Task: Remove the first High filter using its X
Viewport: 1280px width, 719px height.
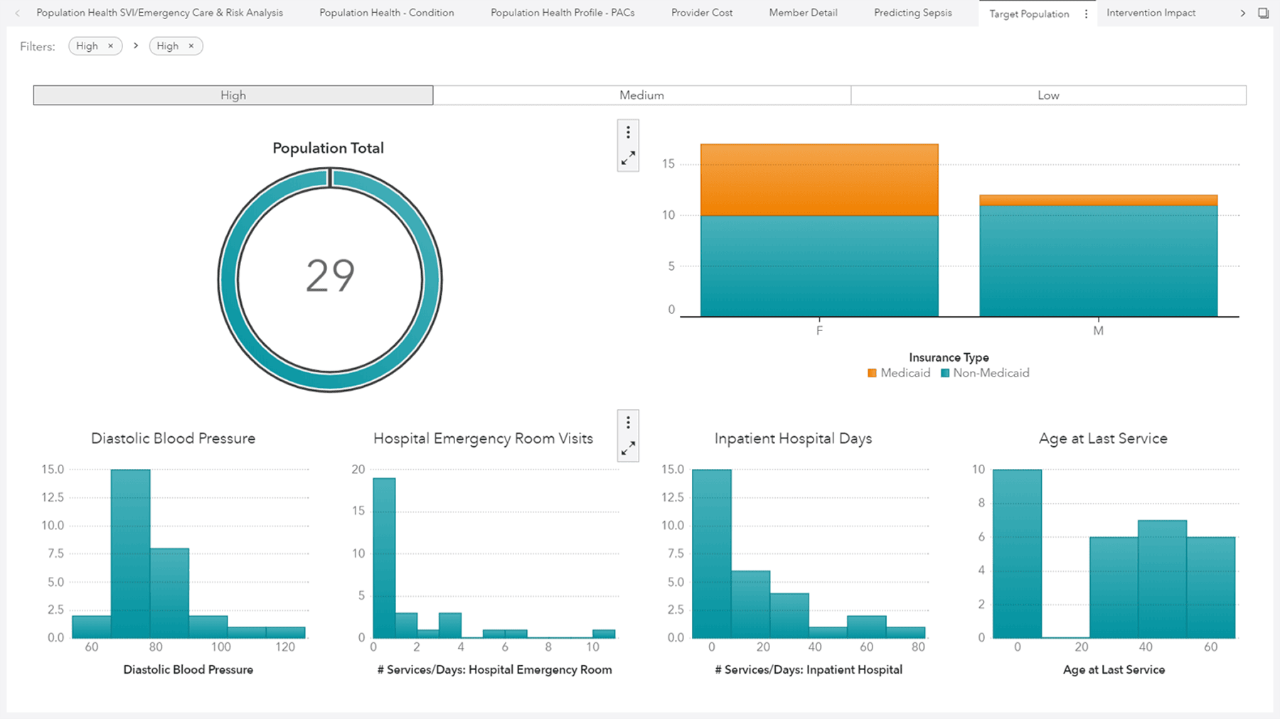Action: point(110,45)
